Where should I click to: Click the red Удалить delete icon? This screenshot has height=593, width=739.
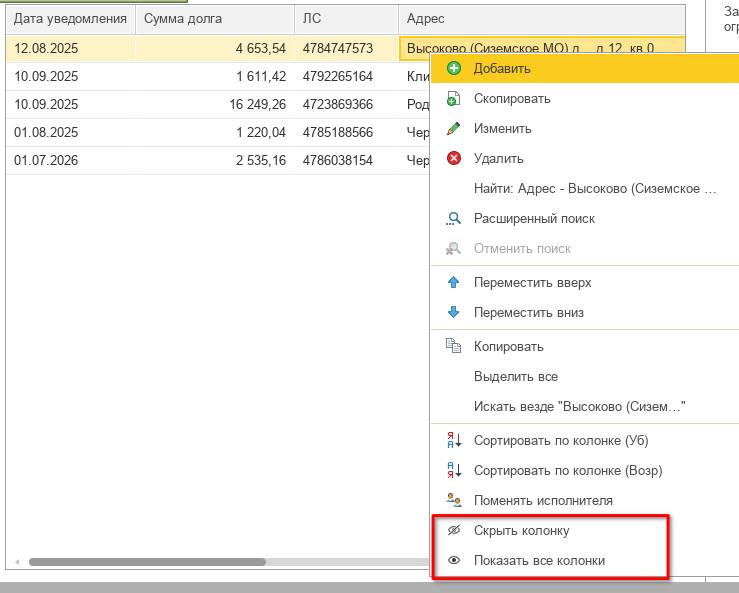454,159
